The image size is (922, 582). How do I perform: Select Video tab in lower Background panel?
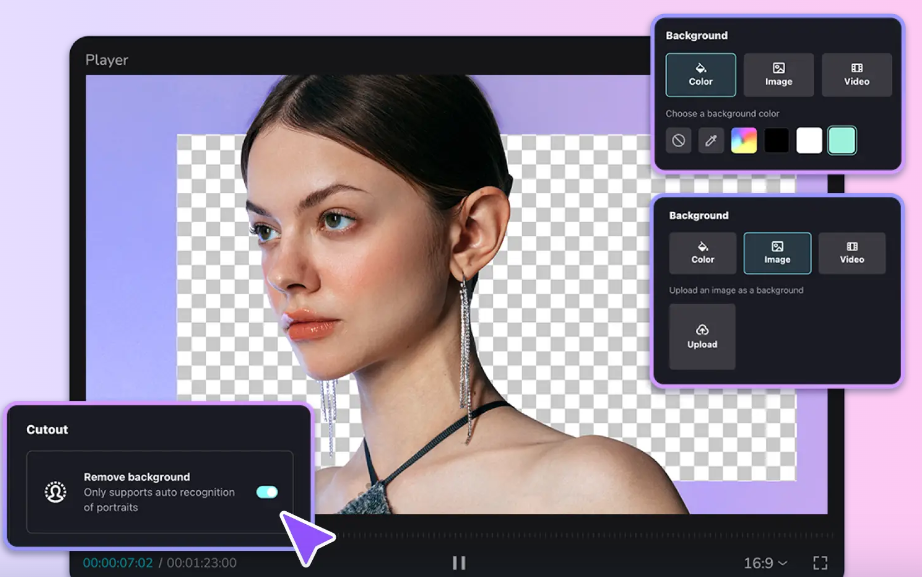852,253
